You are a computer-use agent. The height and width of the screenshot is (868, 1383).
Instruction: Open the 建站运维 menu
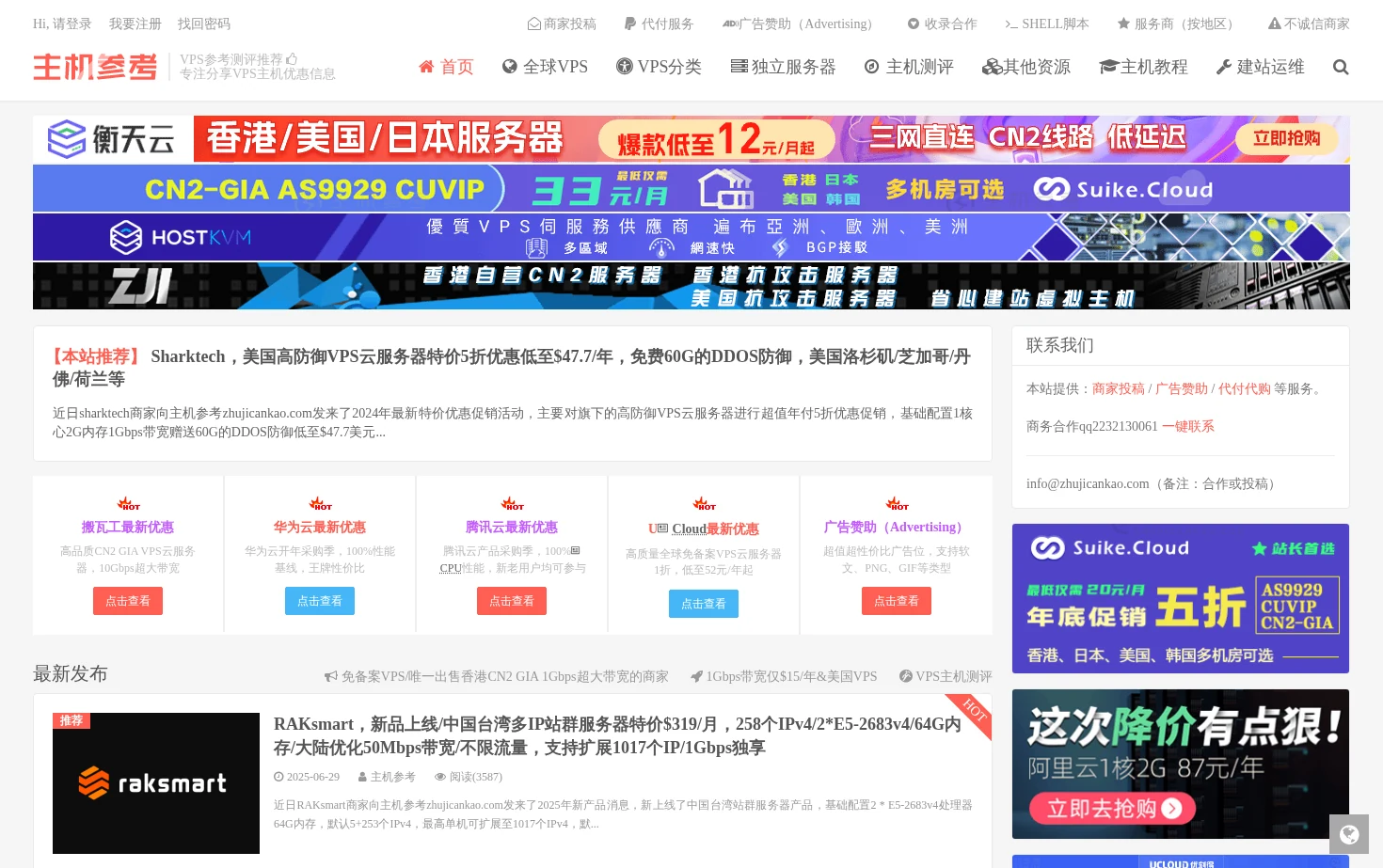(x=1261, y=67)
